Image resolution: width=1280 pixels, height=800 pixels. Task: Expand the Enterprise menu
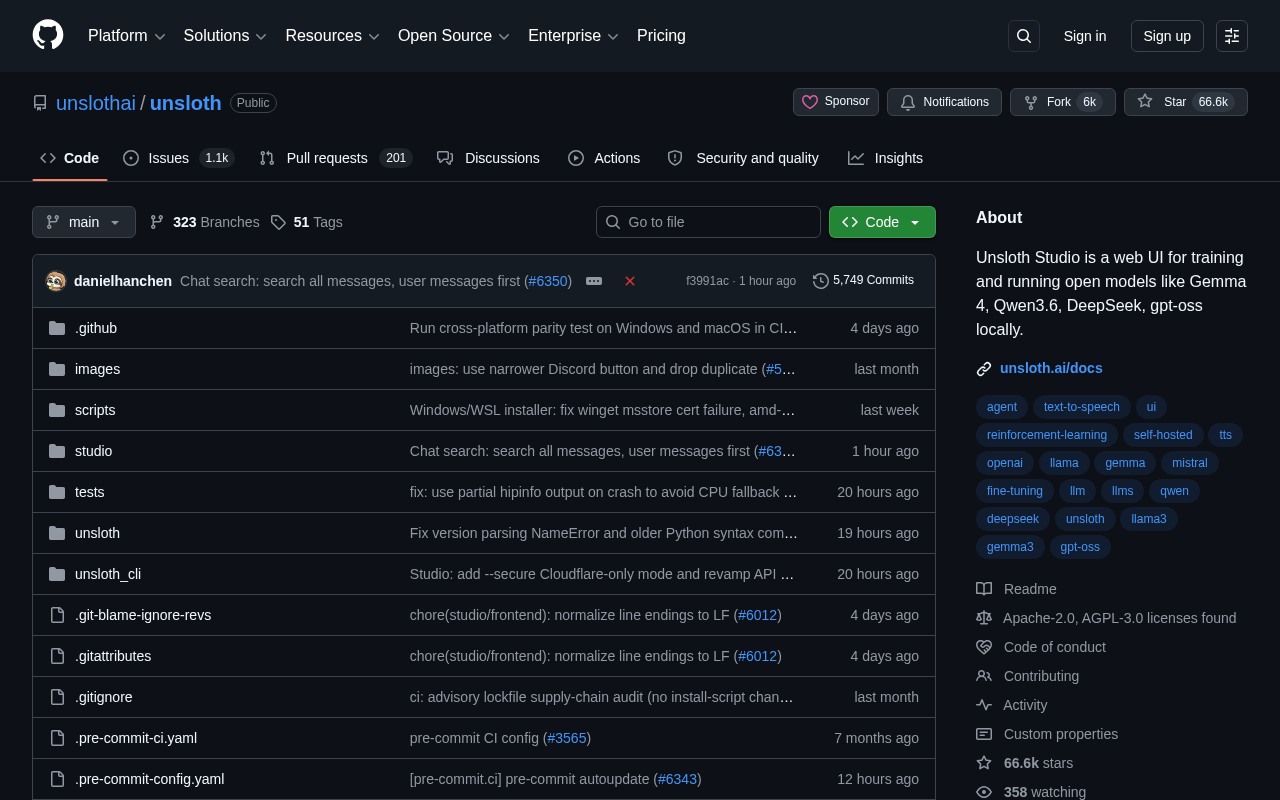(574, 36)
